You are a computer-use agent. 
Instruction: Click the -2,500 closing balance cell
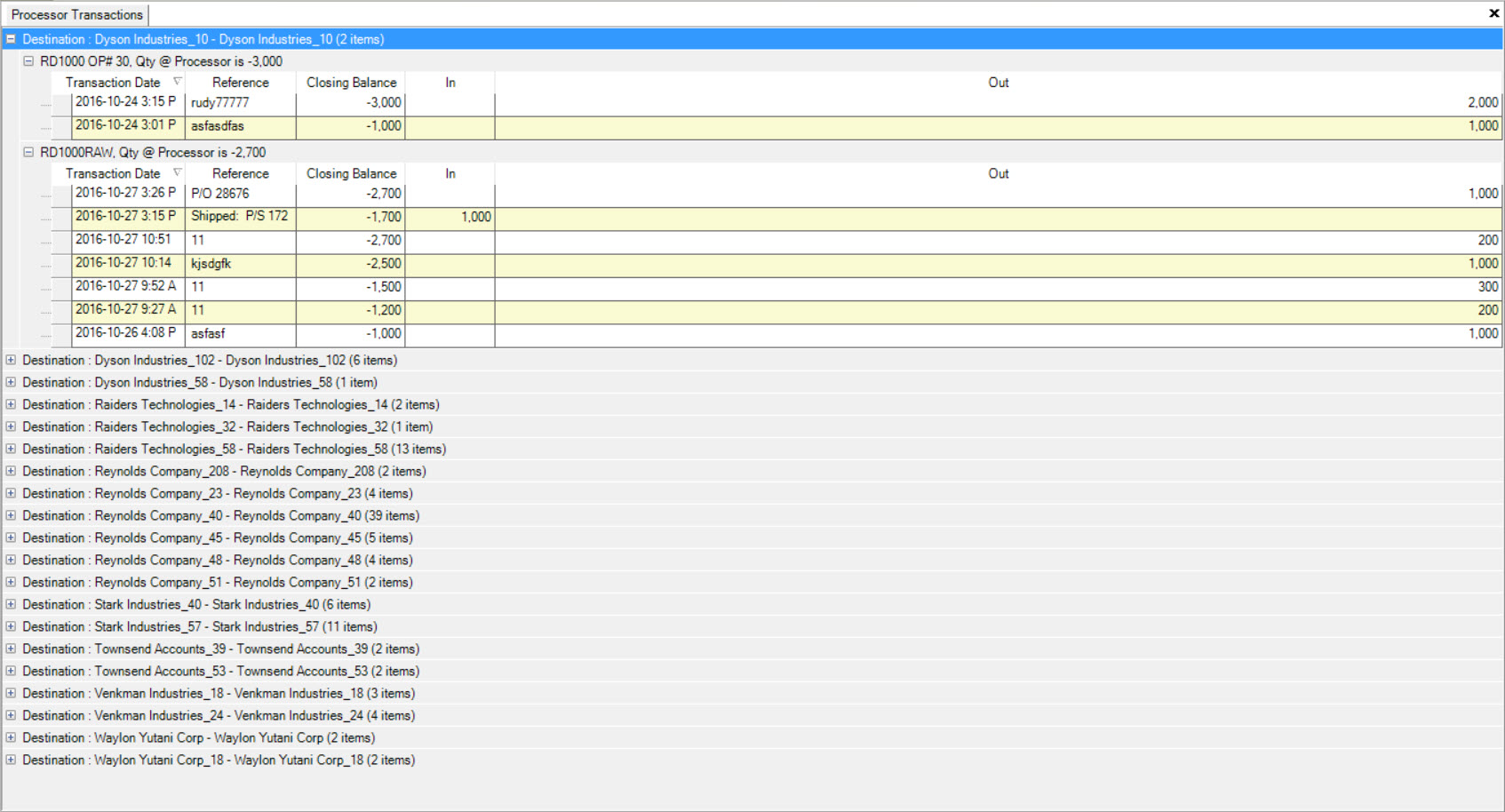[x=351, y=264]
